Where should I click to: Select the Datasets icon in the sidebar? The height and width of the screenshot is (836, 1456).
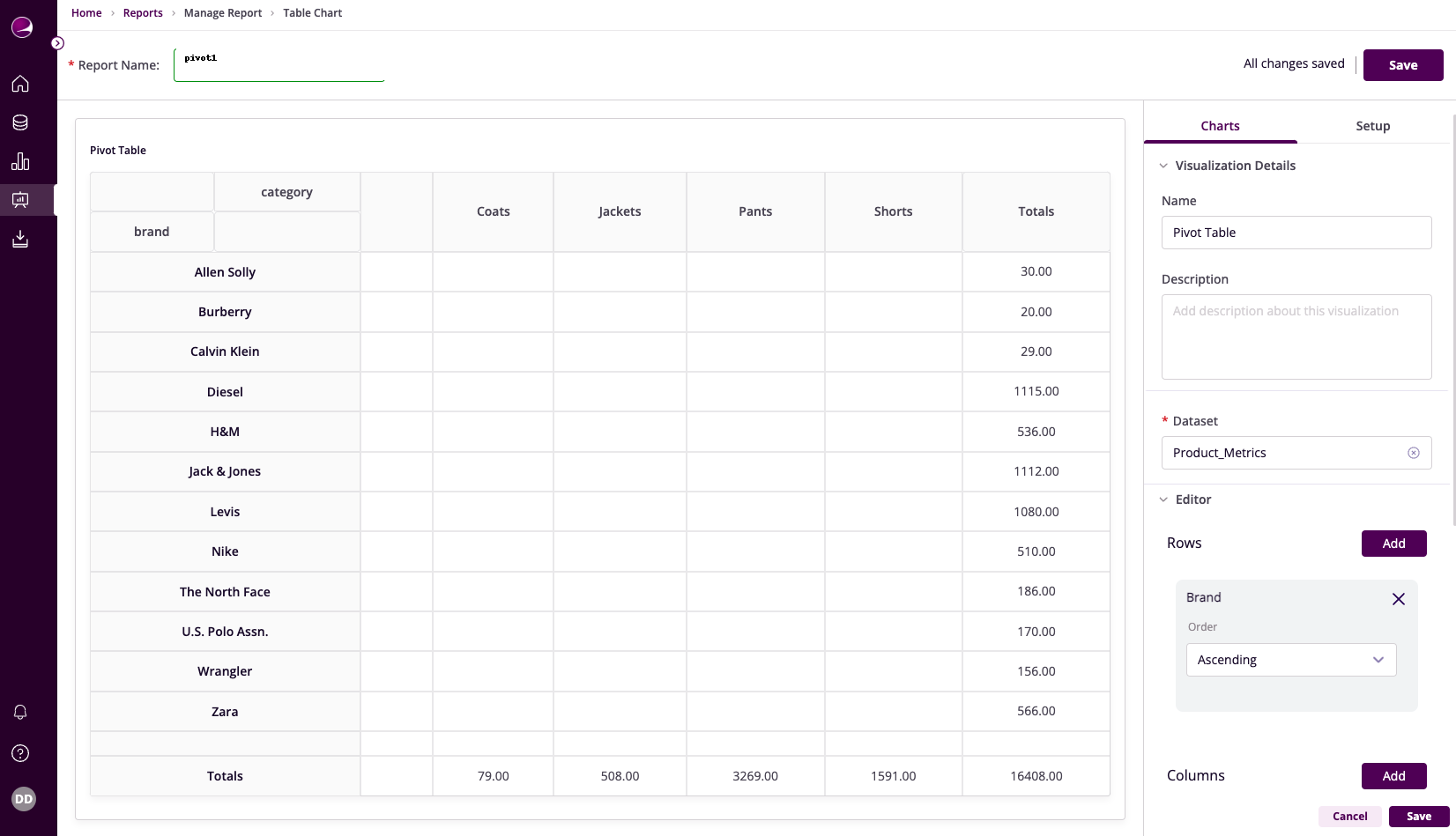point(19,122)
